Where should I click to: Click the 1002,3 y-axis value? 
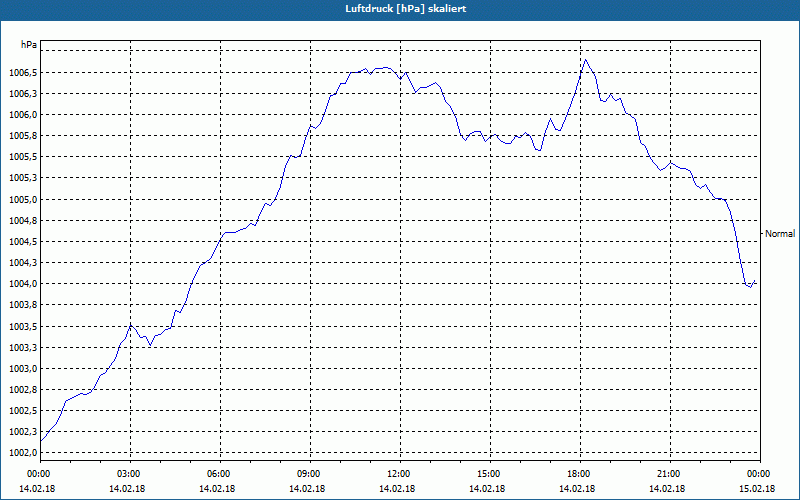point(23,432)
